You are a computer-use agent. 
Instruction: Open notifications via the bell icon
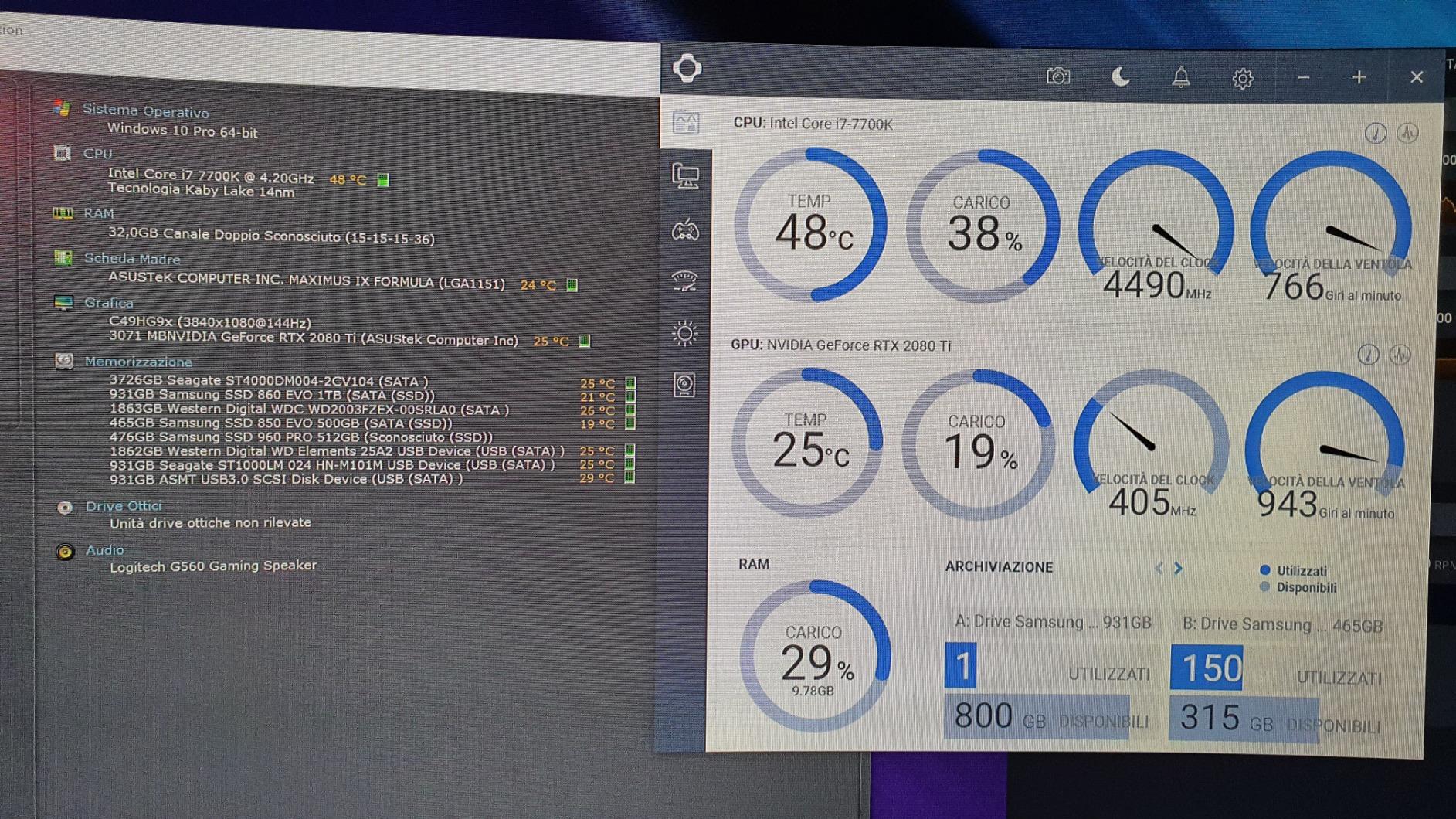(1181, 77)
